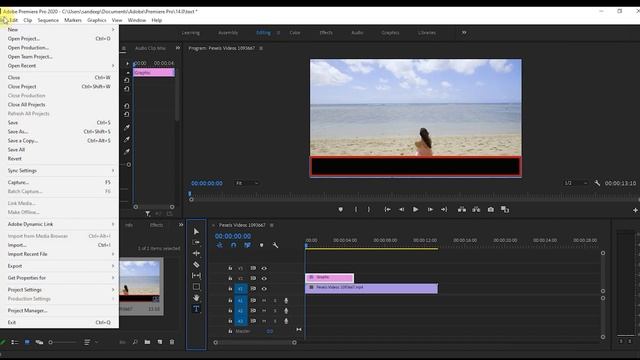Switch Project panel to icon view
The height and width of the screenshot is (360, 640).
pyautogui.click(x=27, y=342)
